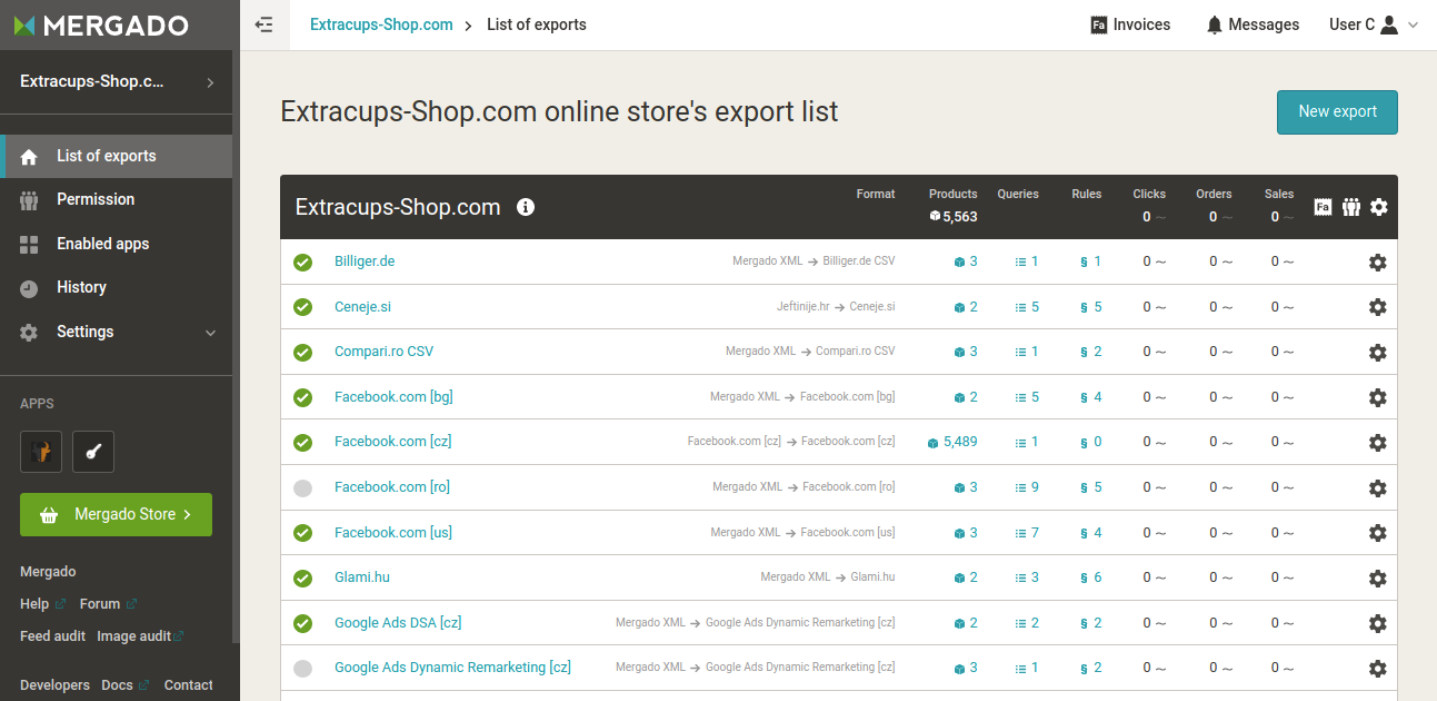Open the Developers link
The width and height of the screenshot is (1437, 701).
pos(55,685)
